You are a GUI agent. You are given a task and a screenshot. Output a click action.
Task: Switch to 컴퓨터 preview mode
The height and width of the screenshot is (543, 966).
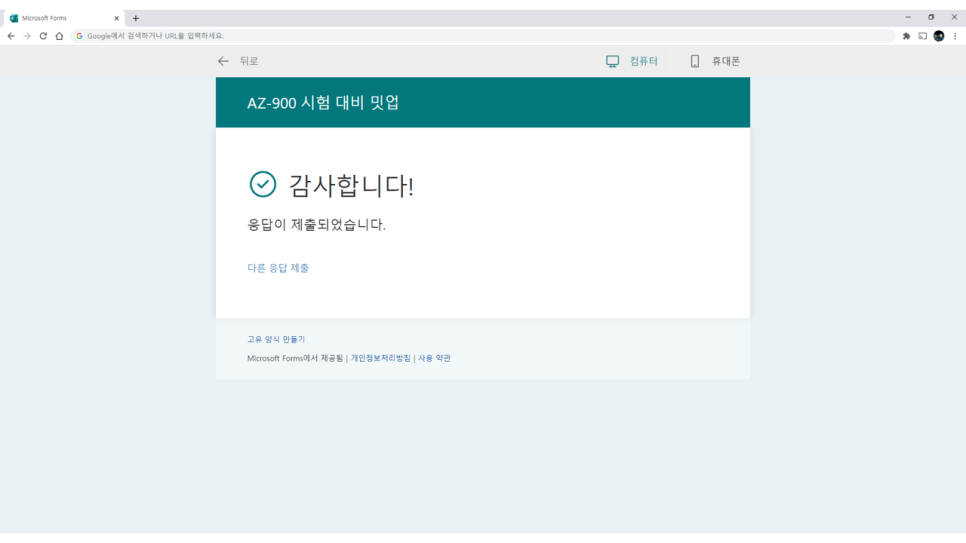tap(632, 61)
